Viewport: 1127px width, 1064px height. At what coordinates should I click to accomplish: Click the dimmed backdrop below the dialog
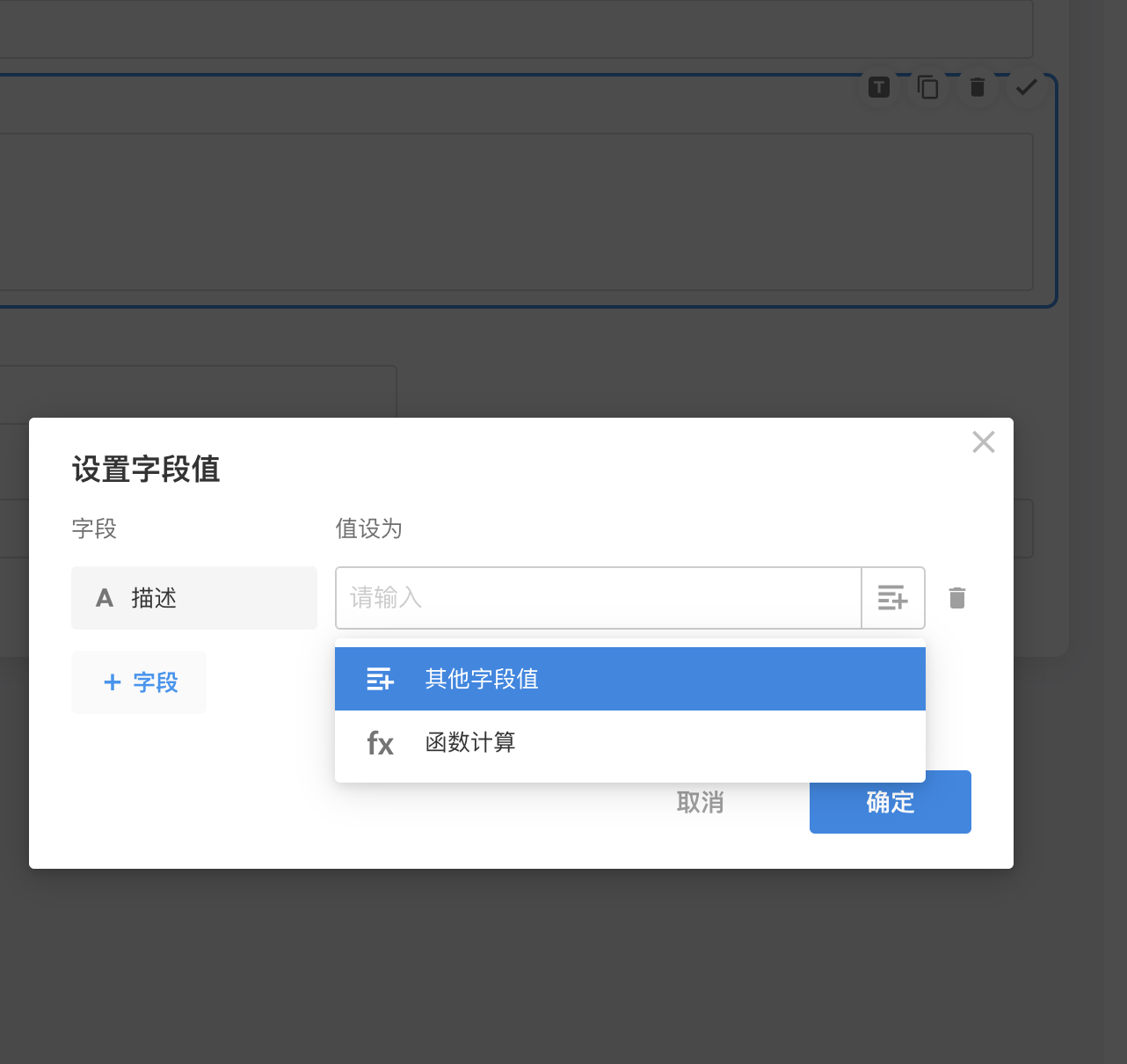coord(563,967)
